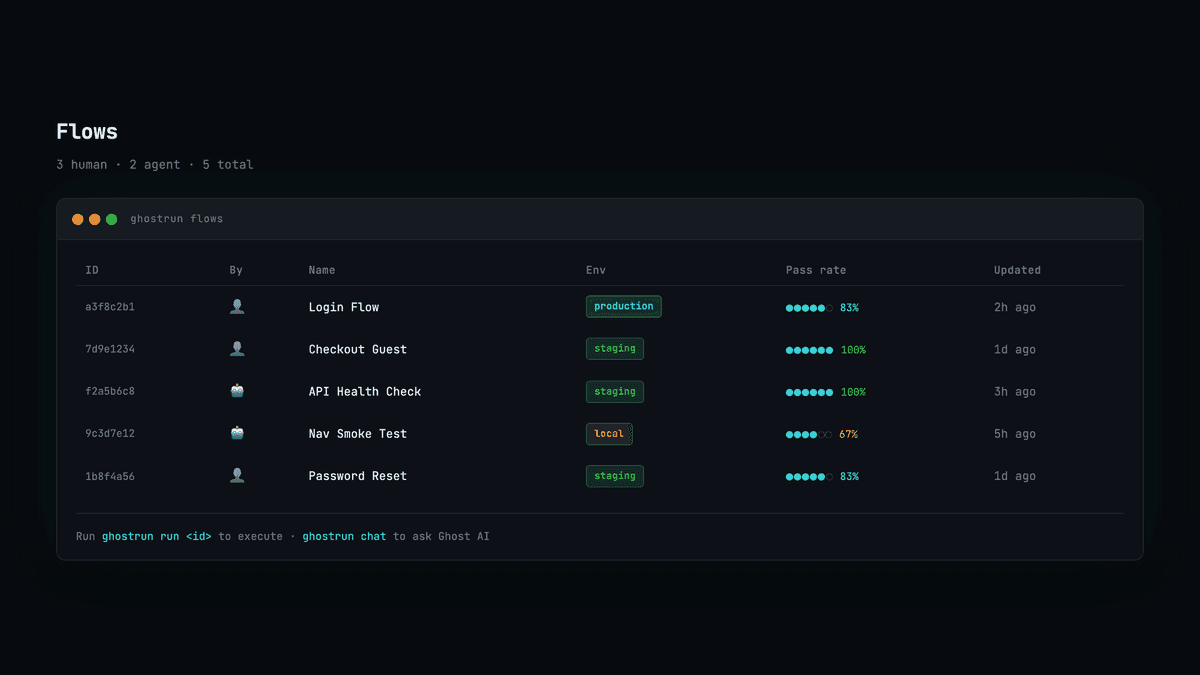Click the robot icon beside Nav Smoke Test

(237, 433)
